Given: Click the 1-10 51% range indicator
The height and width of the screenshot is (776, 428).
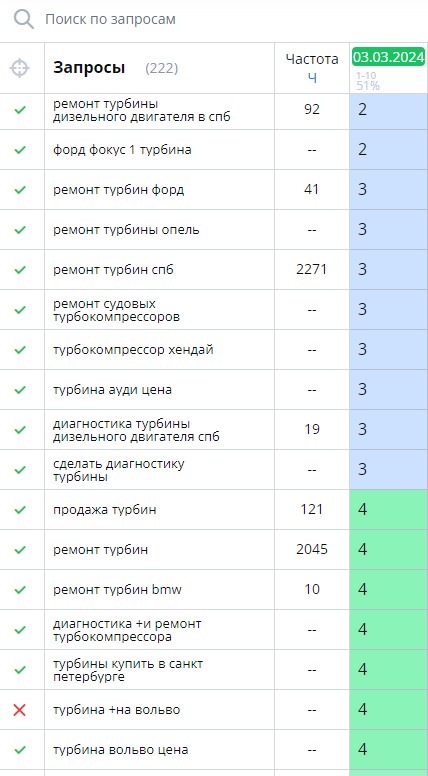Looking at the screenshot, I should (368, 81).
